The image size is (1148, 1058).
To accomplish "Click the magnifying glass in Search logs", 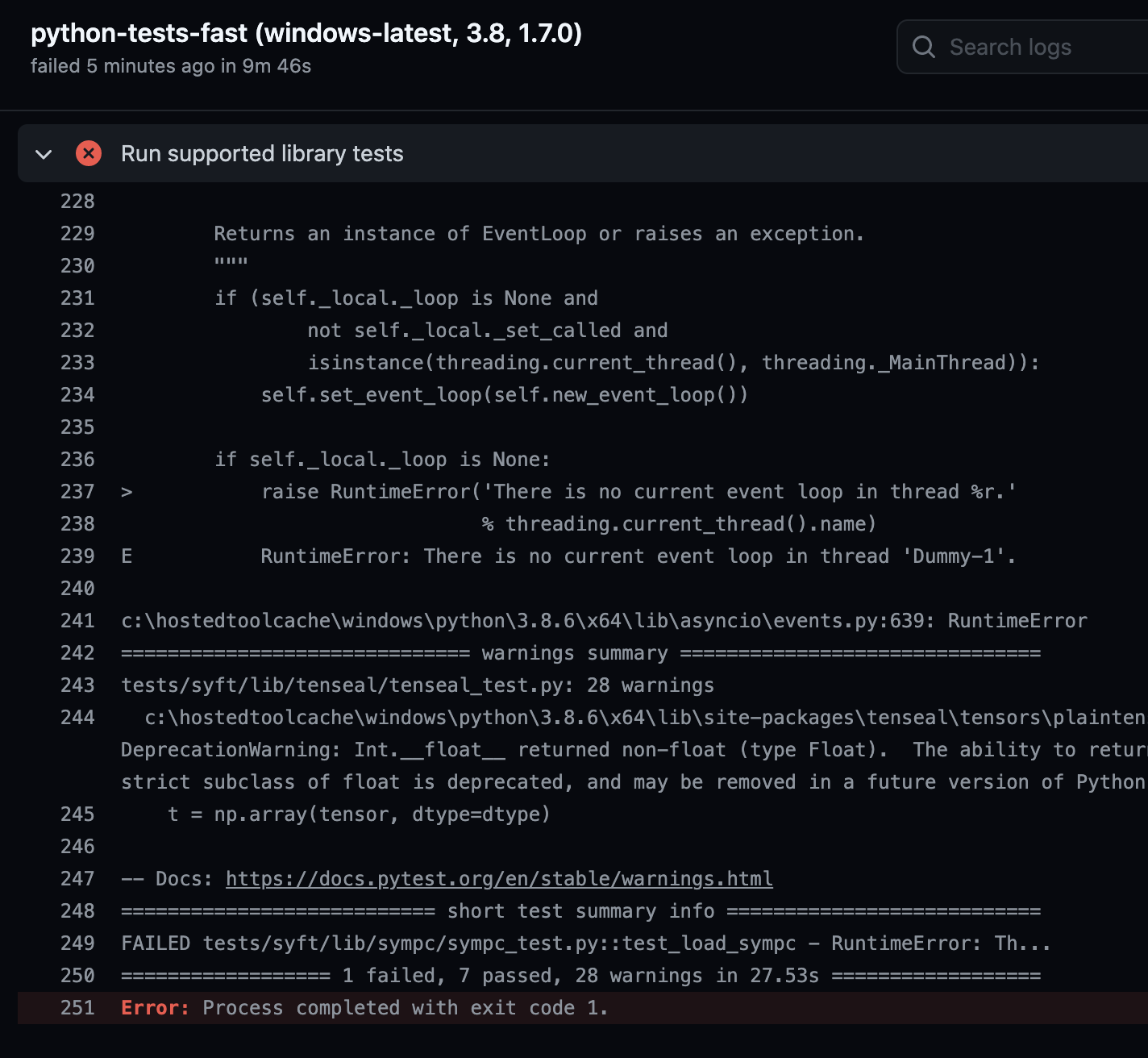I will point(924,47).
